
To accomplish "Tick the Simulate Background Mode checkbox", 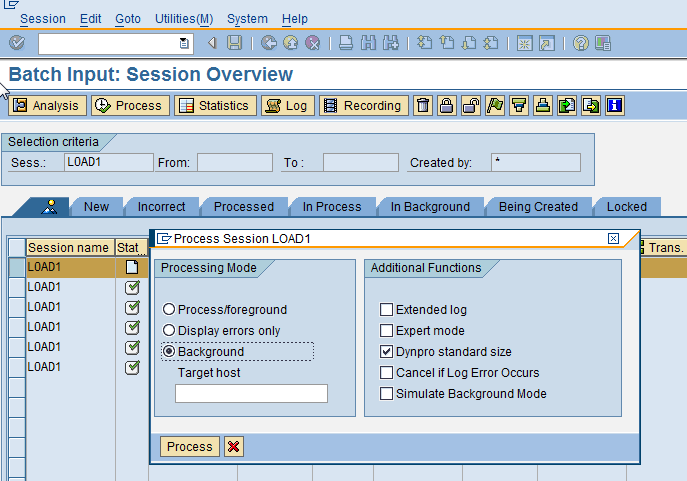I will tap(386, 394).
